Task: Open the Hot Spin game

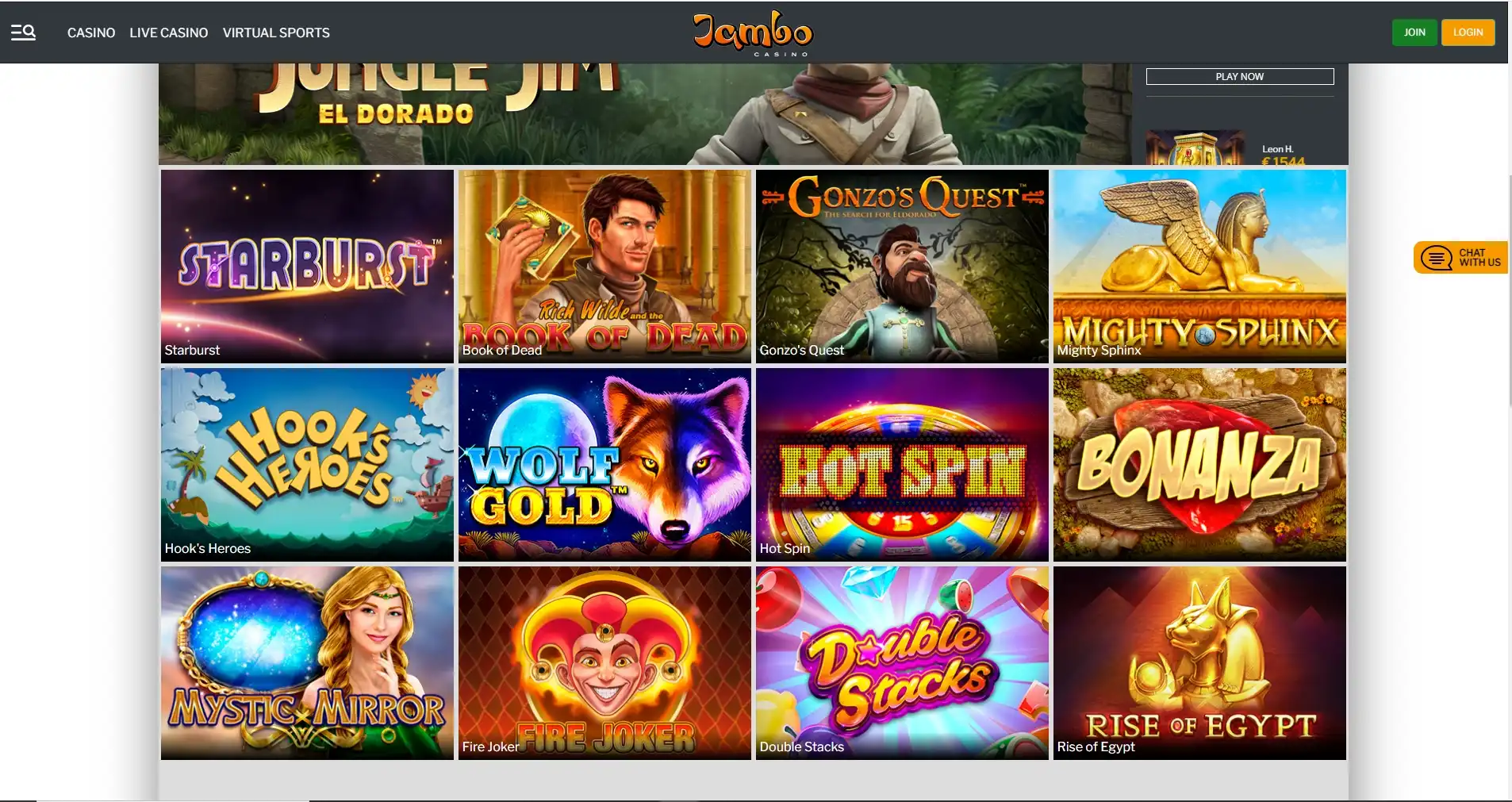Action: pyautogui.click(x=902, y=464)
